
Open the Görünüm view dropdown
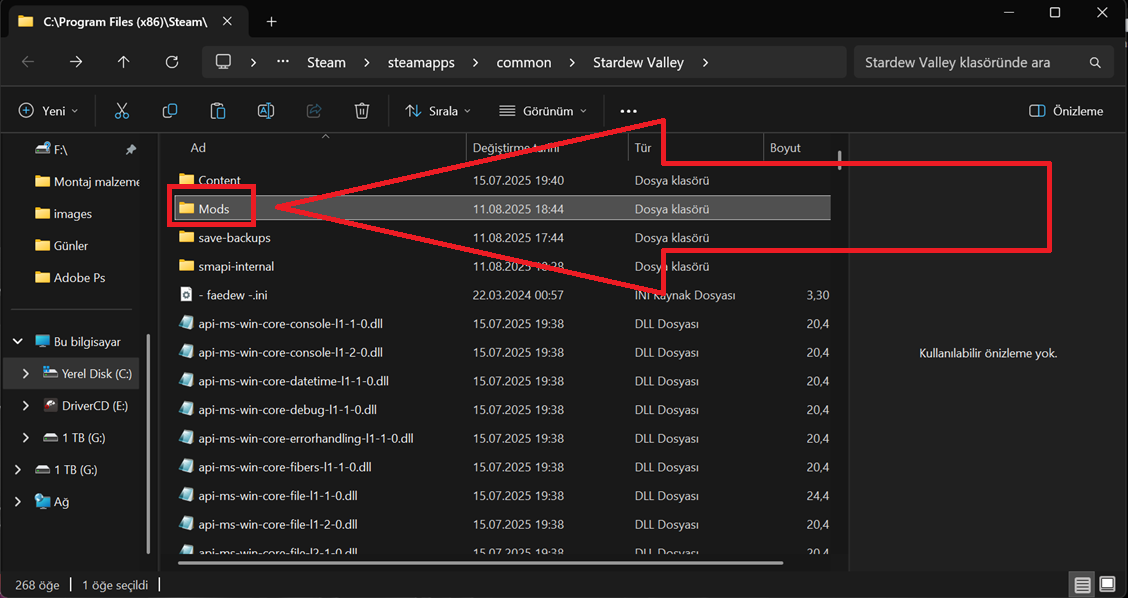[x=543, y=111]
